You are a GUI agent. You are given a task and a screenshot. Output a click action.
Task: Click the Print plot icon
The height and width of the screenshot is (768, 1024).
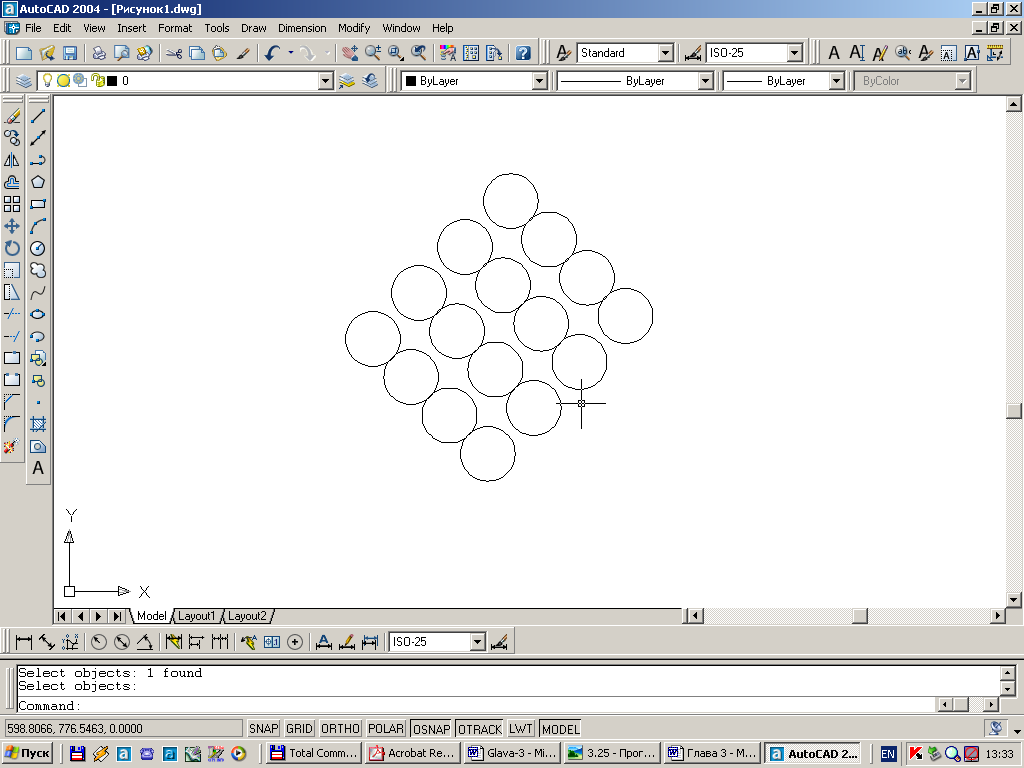[99, 53]
